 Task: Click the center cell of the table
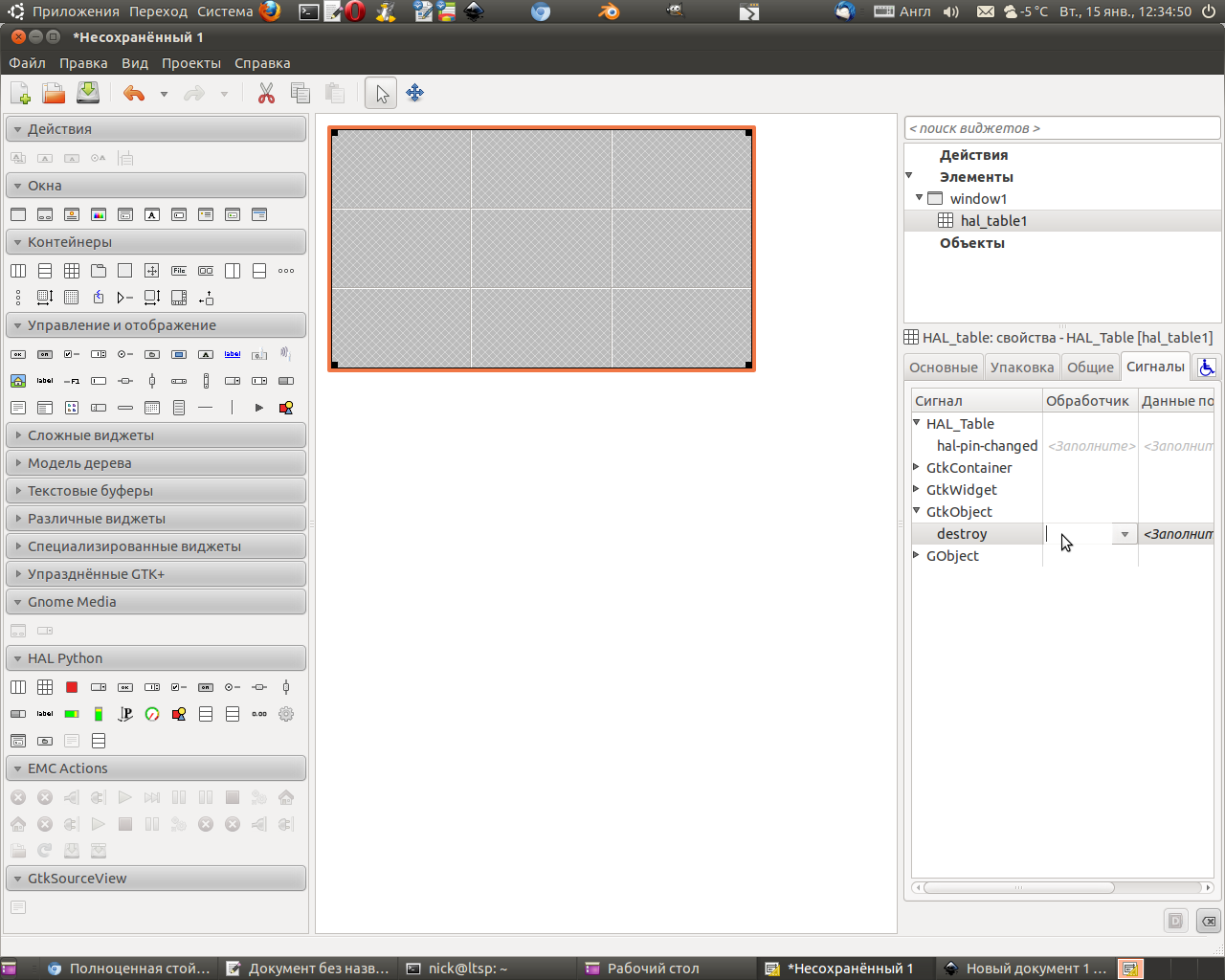pyautogui.click(x=542, y=249)
